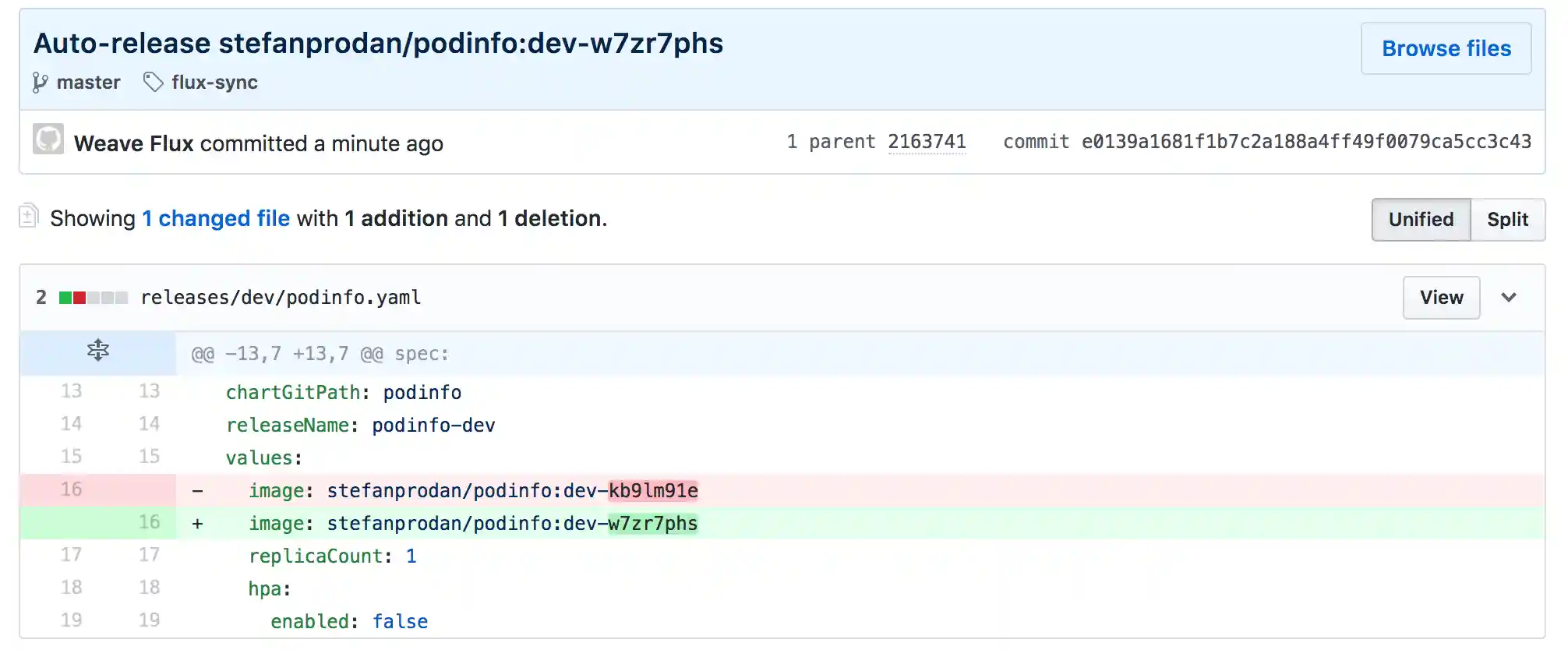Select the flux-sync tag label
Image resolution: width=1568 pixels, height=650 pixels.
pos(215,82)
